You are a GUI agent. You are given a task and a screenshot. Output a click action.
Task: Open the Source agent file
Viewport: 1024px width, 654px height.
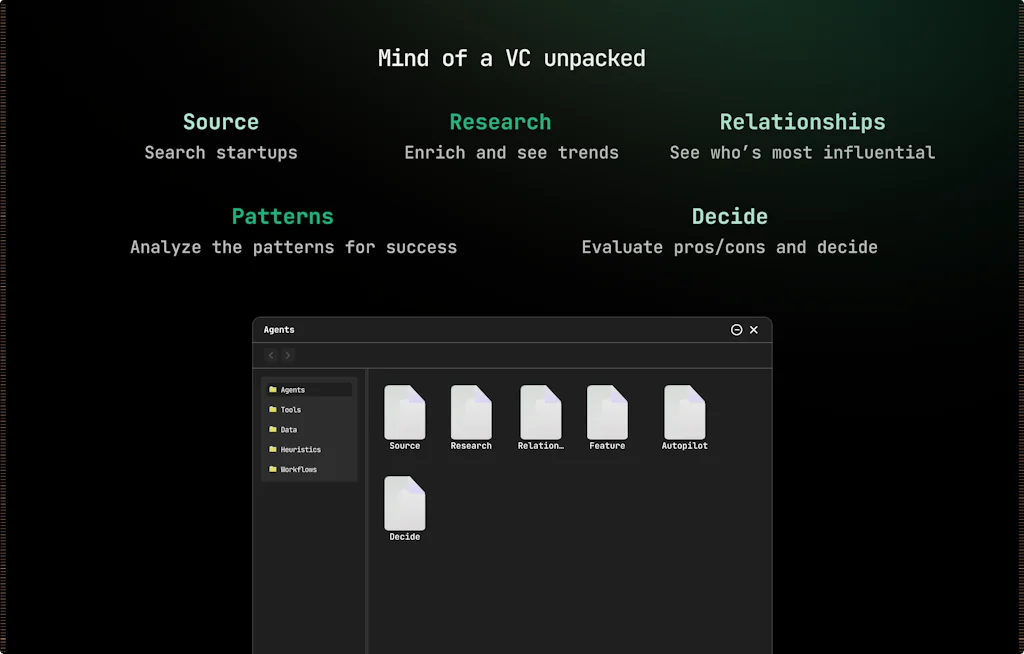404,410
